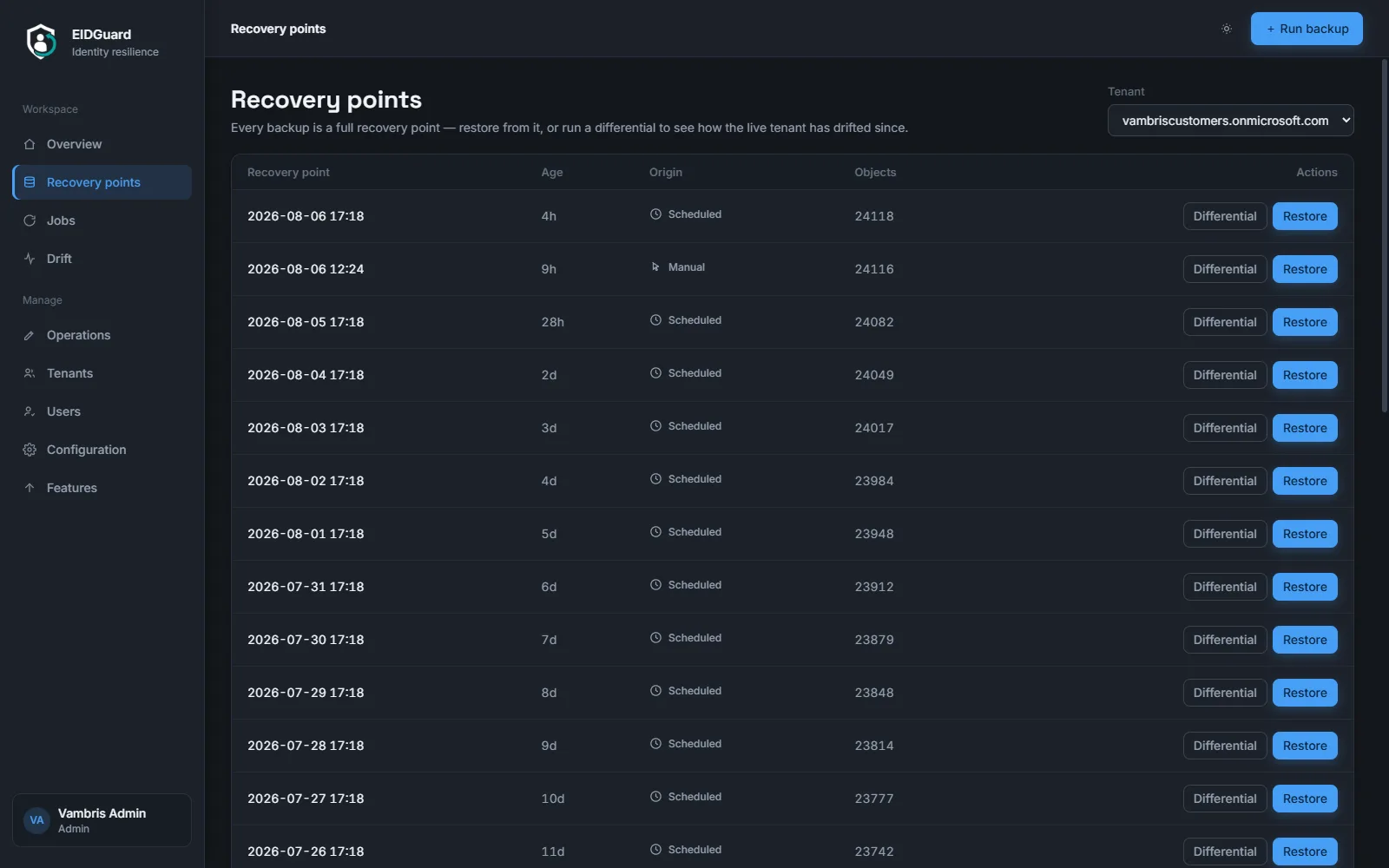Click the Jobs refresh icon in sidebar

(30, 220)
